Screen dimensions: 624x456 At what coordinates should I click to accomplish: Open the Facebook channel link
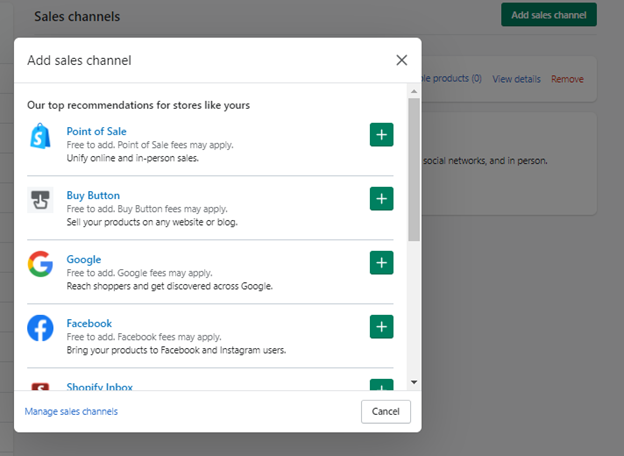[89, 323]
